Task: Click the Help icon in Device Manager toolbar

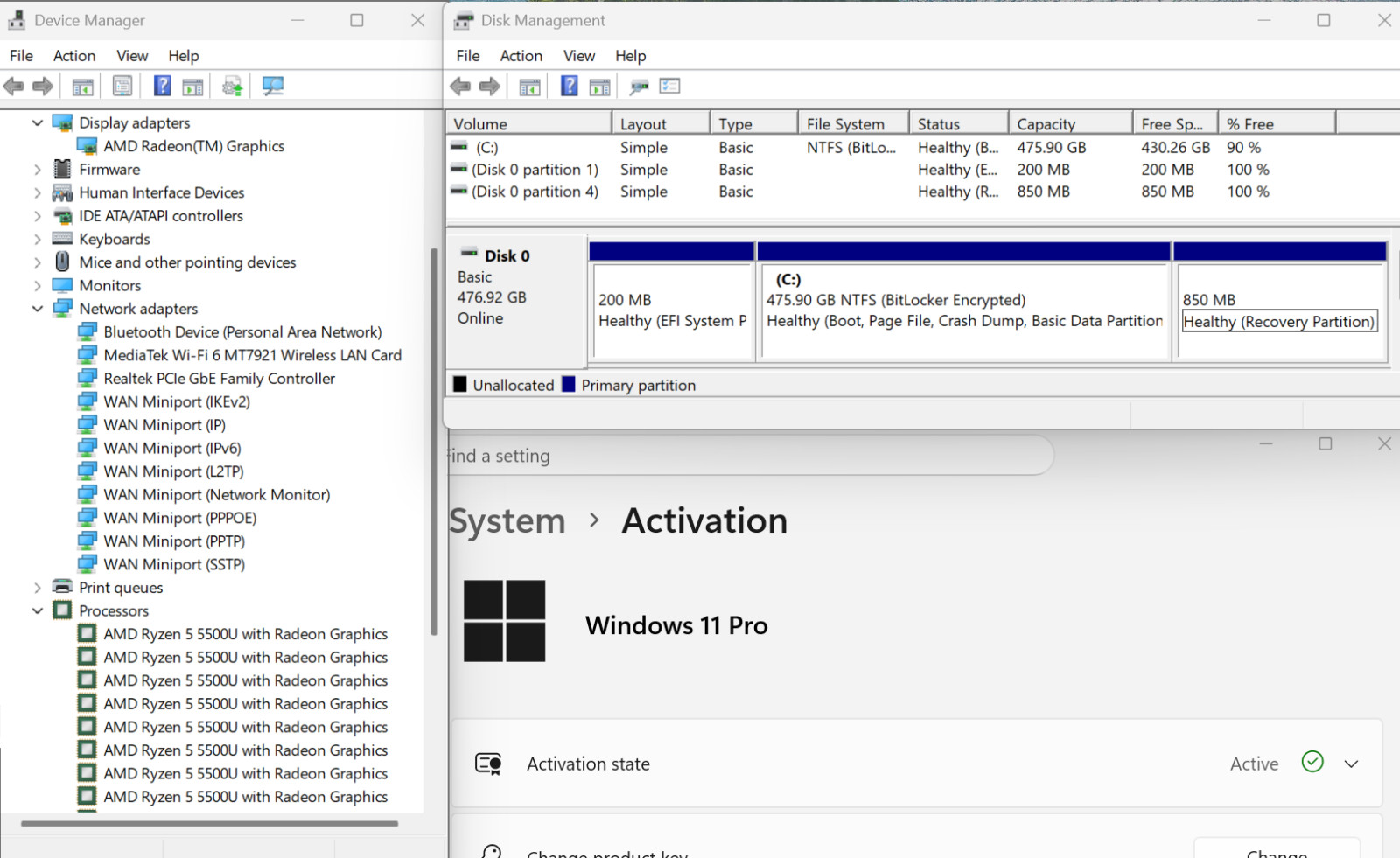Action: [x=163, y=86]
